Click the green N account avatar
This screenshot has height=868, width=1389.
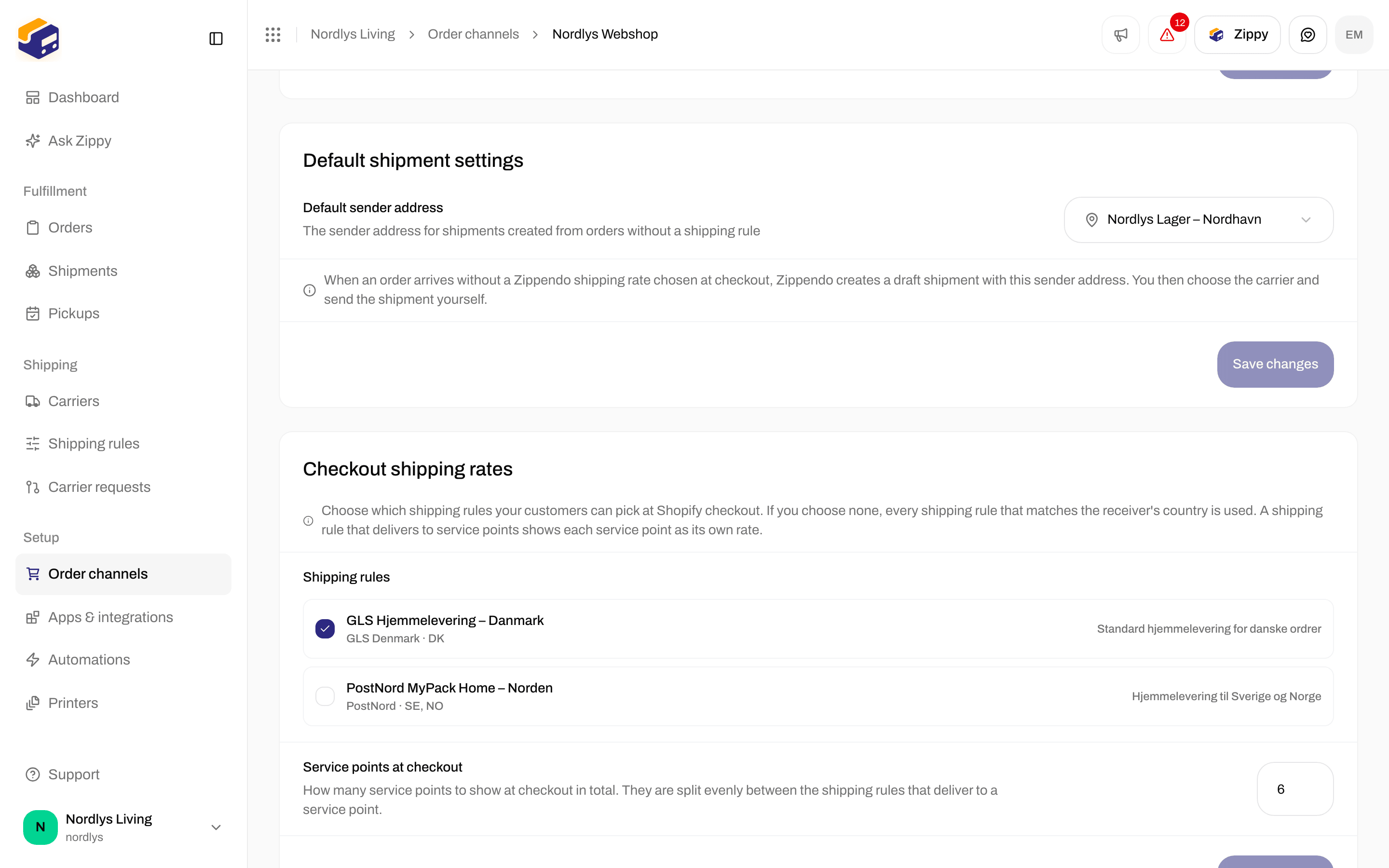click(x=40, y=827)
